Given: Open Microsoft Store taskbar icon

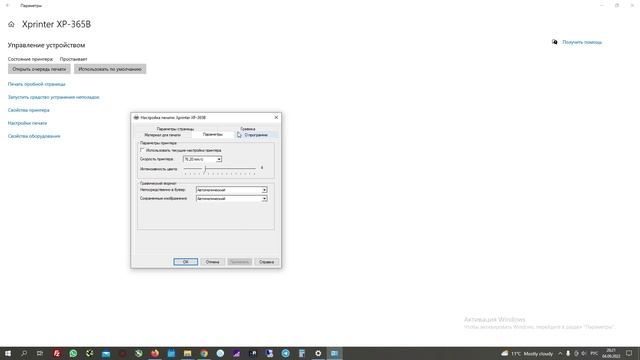Looking at the screenshot, I should pos(171,353).
